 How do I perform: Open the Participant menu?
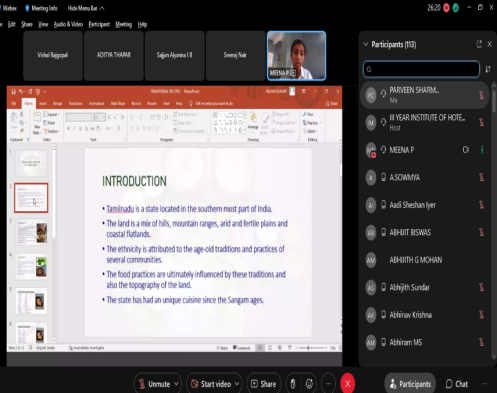click(99, 24)
